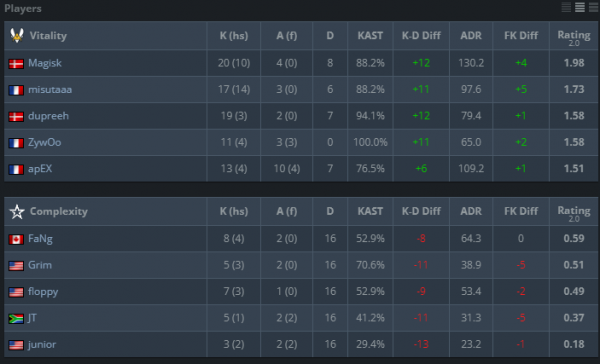Click the French flag beside ZywOo
600x364 pixels.
click(16, 143)
